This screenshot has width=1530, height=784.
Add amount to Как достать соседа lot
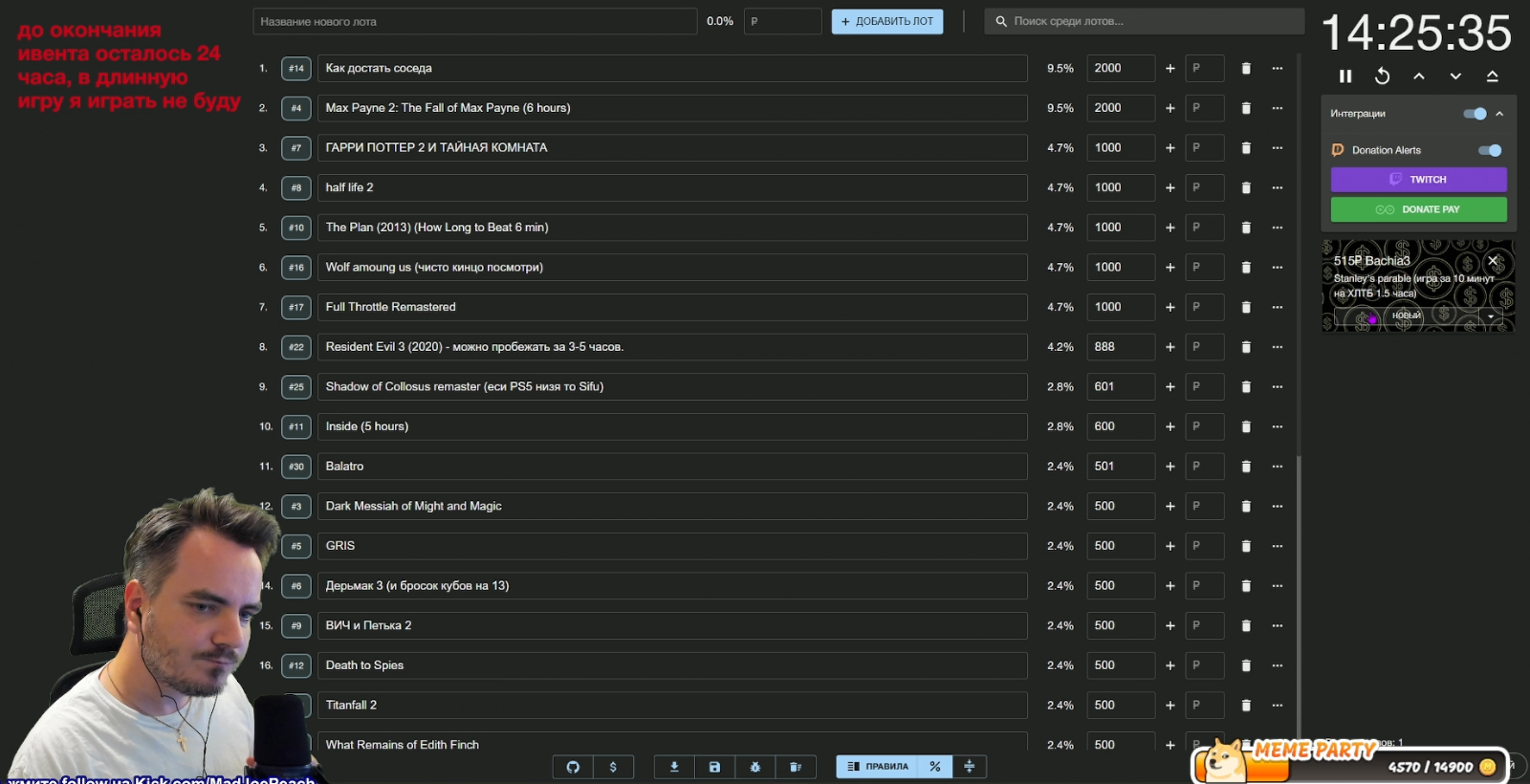1169,68
